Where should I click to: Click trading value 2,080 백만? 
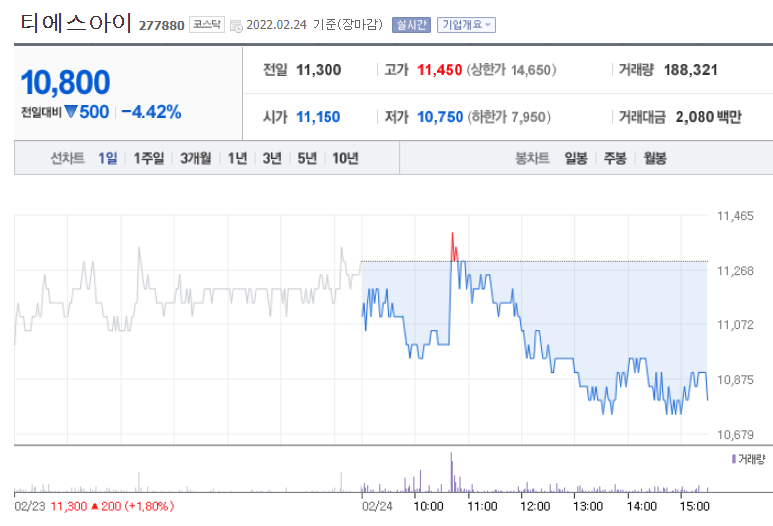point(708,117)
